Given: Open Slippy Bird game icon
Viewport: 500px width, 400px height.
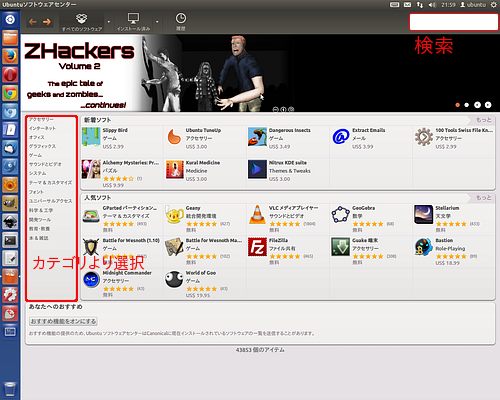Looking at the screenshot, I should [91, 136].
